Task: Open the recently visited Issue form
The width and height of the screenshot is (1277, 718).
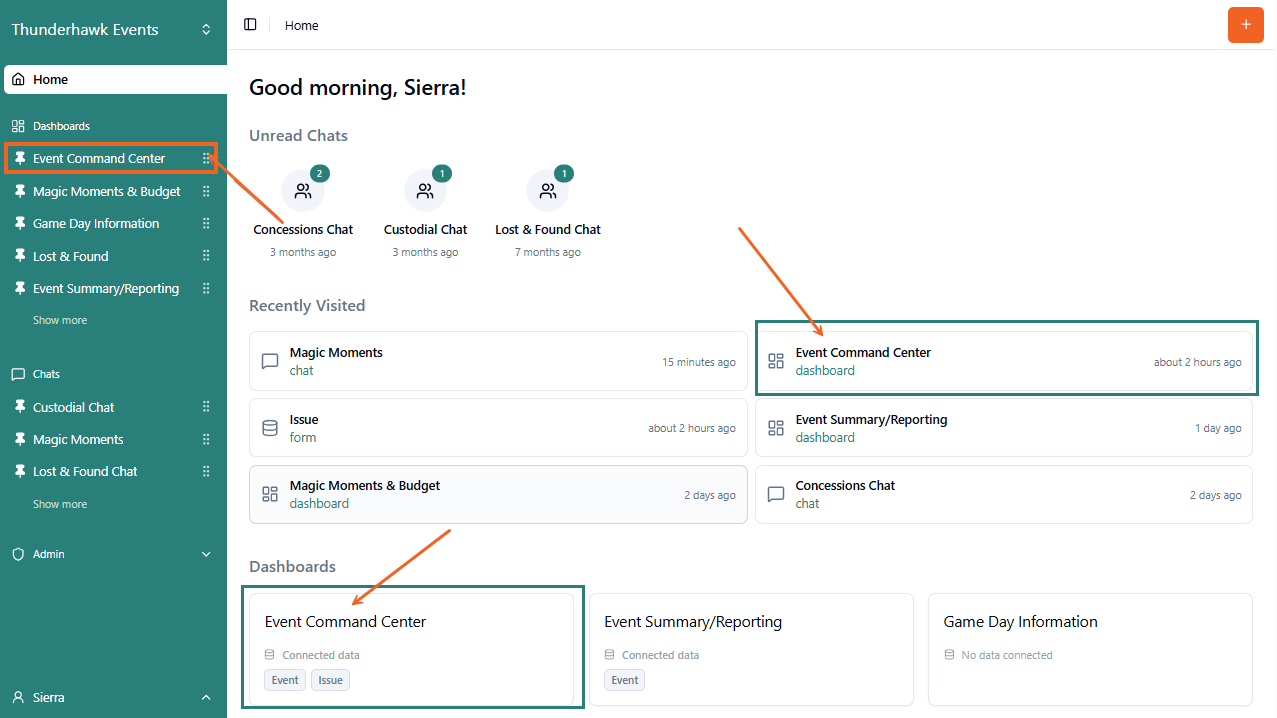Action: [x=497, y=428]
